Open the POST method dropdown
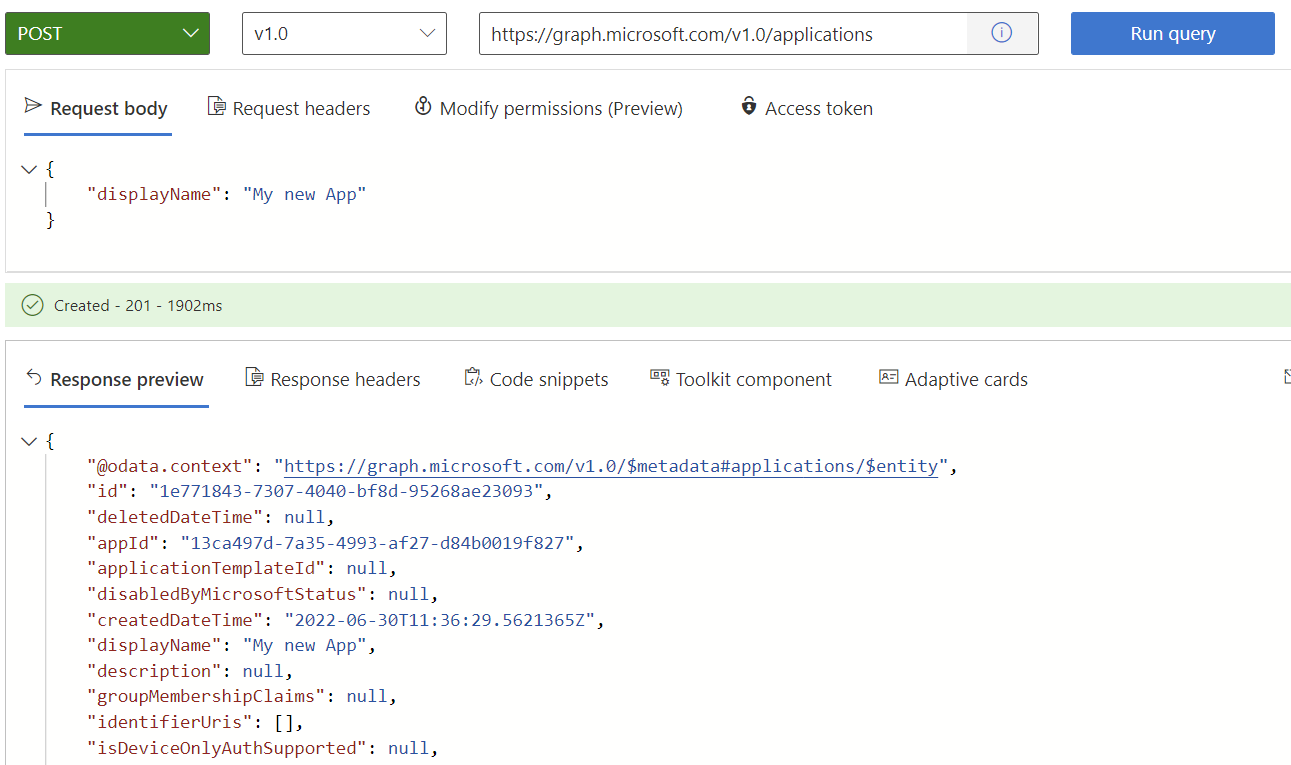This screenshot has height=765, width=1291. tap(107, 33)
